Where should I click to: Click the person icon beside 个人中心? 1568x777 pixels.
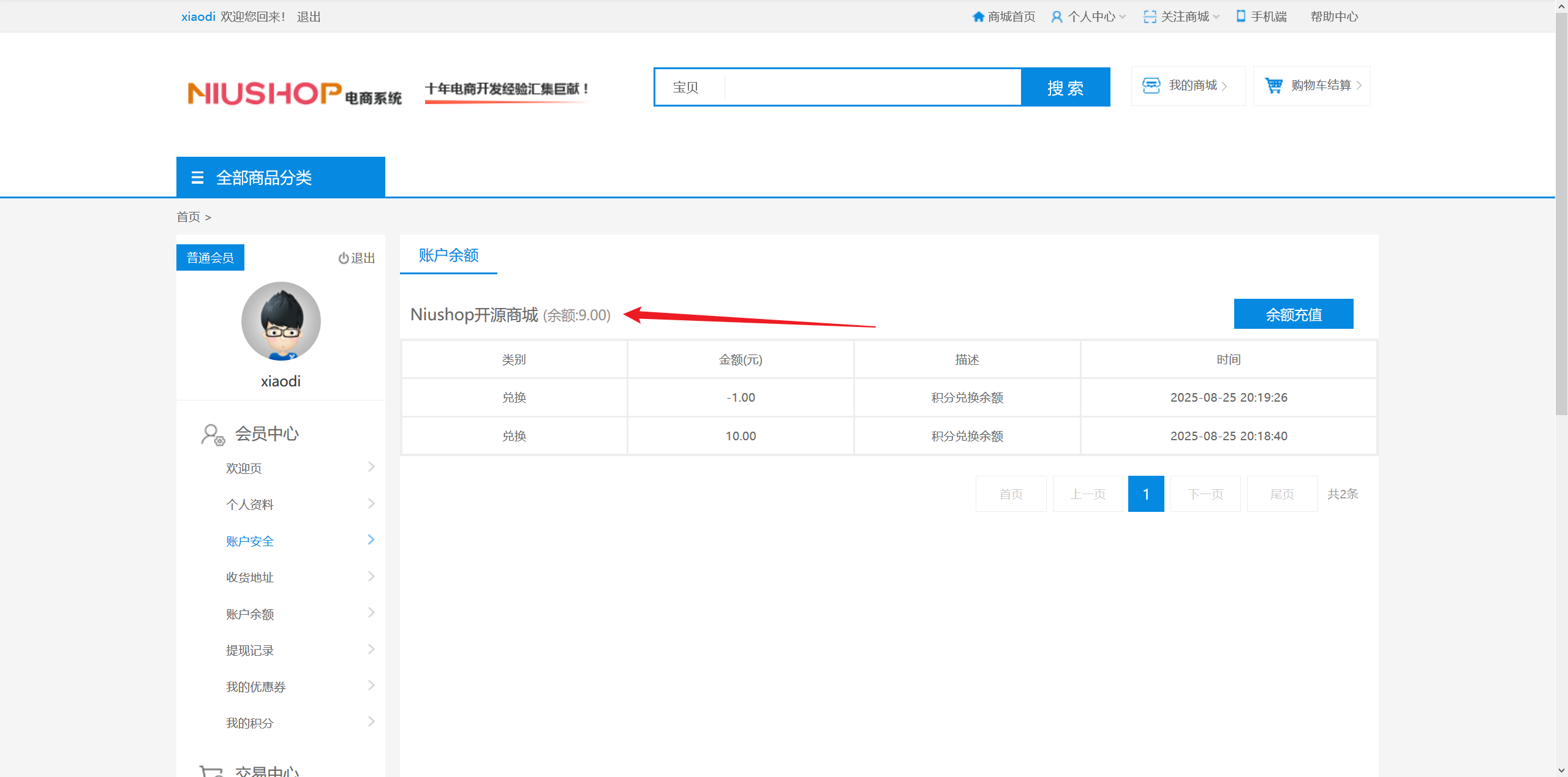[1057, 17]
